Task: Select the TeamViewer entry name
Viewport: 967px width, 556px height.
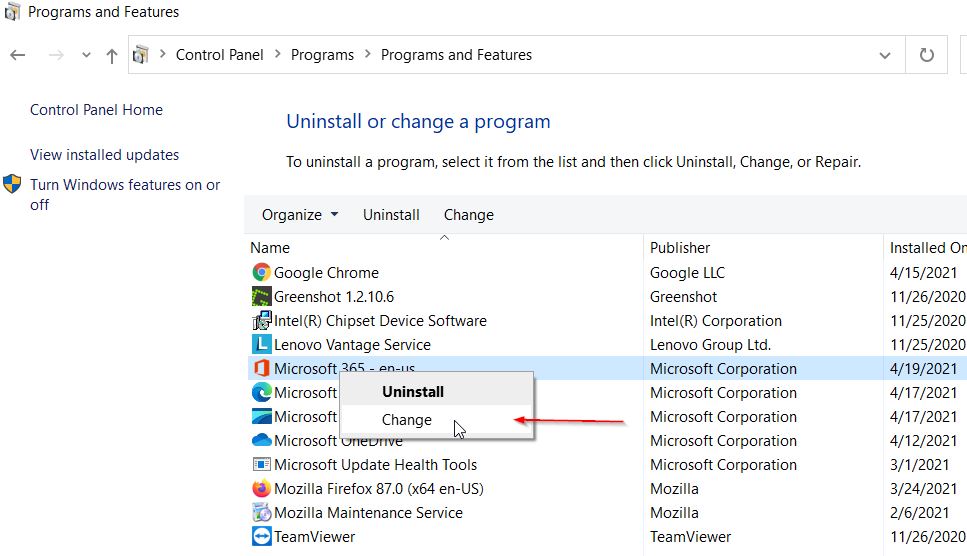Action: [x=315, y=537]
